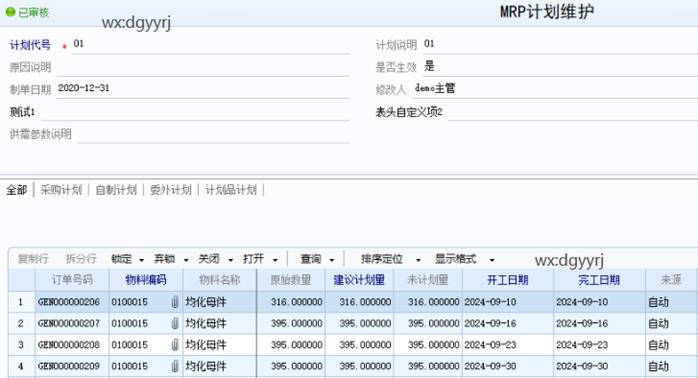
Task: Click the 未计划量 column header
Action: (428, 280)
